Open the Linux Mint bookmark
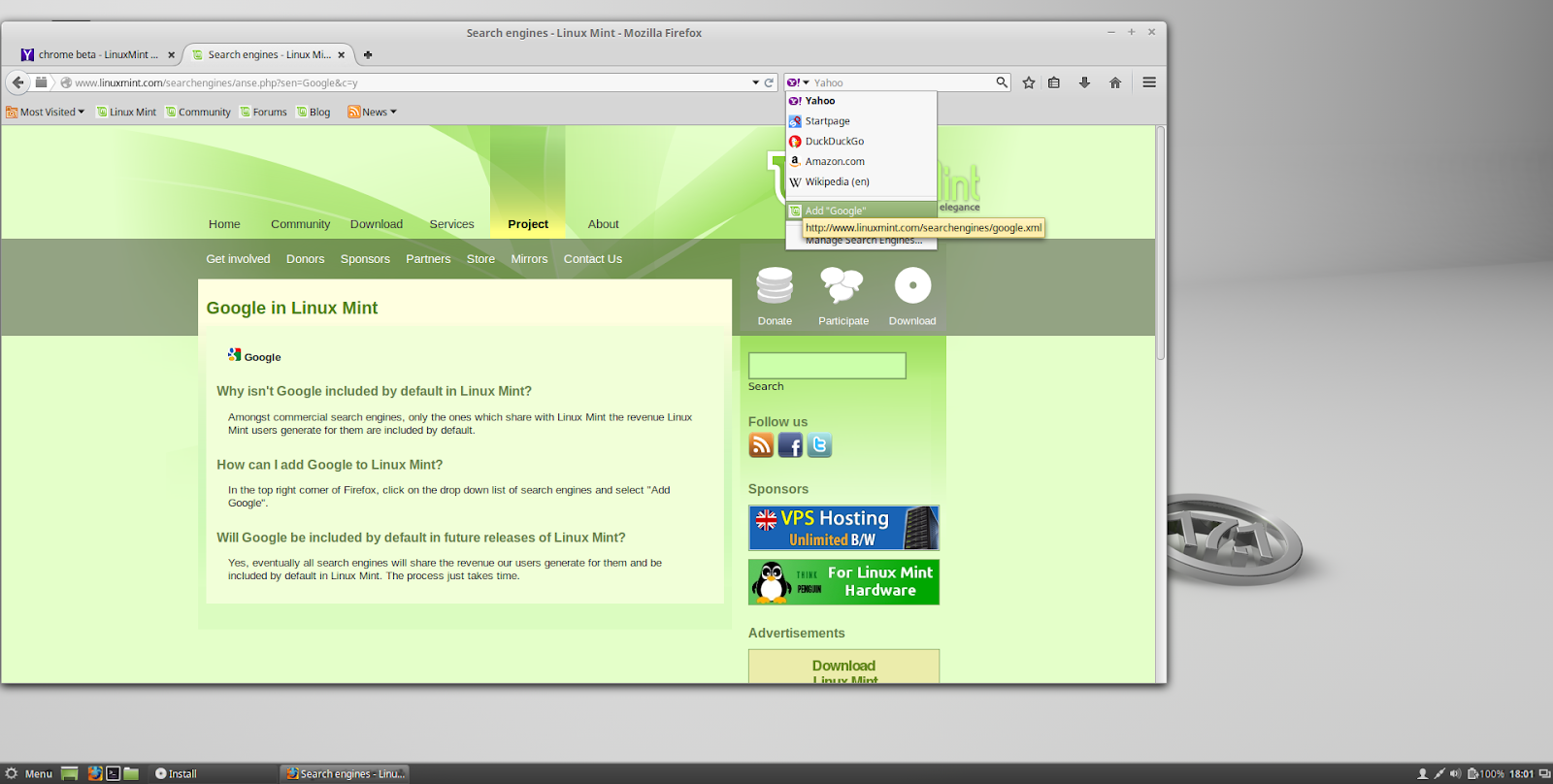 pos(126,112)
